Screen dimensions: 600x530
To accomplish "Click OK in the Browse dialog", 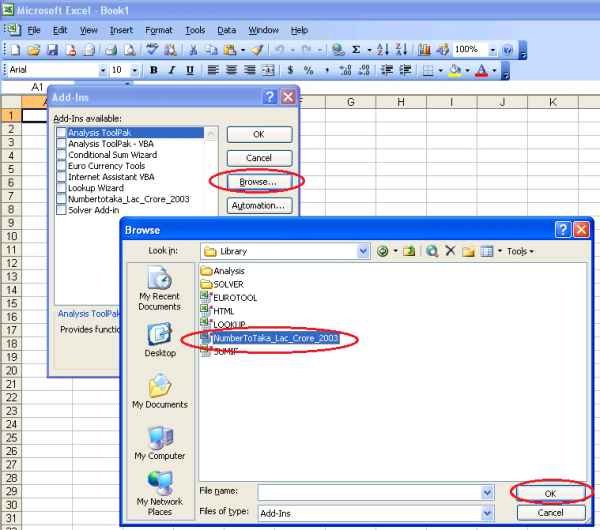I will (551, 493).
